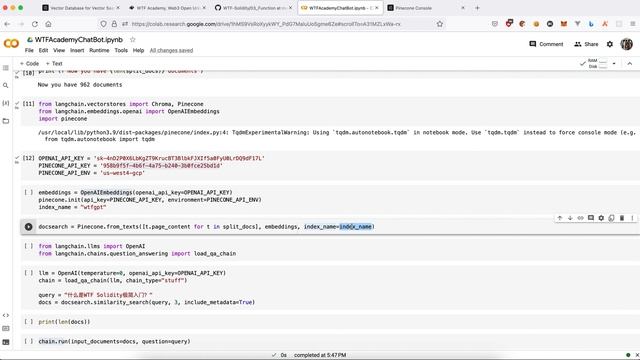Image resolution: width=640 pixels, height=360 pixels.
Task: Run cell 11 importing Chroma, Pinecone
Action: coord(28,104)
